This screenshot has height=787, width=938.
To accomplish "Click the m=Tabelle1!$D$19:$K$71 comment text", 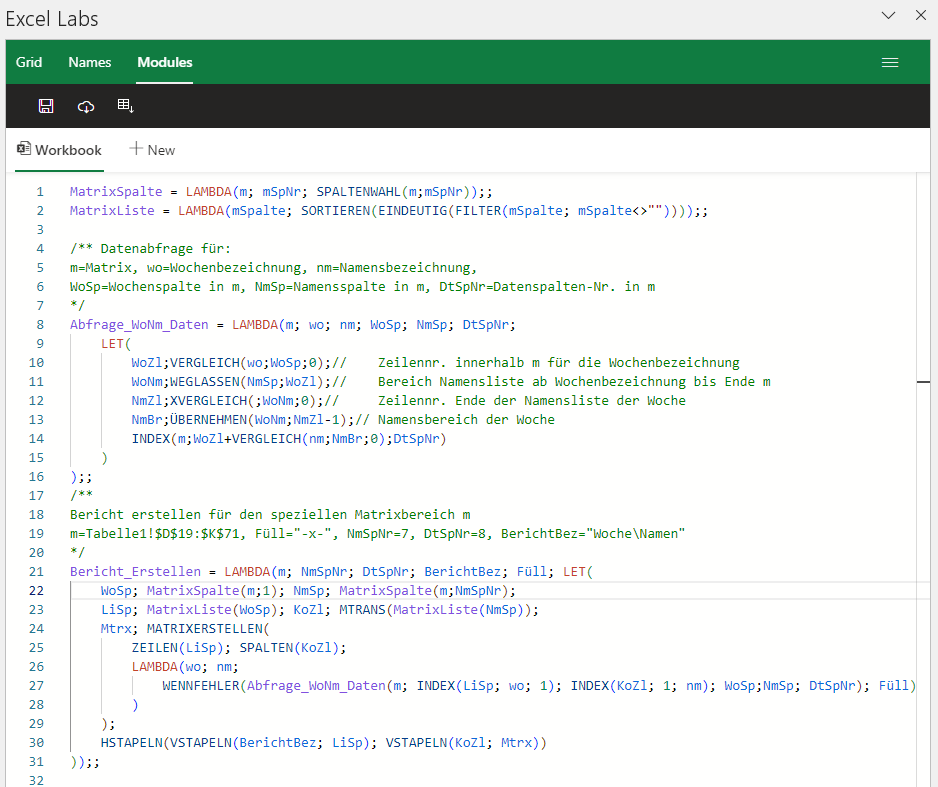I will point(157,534).
